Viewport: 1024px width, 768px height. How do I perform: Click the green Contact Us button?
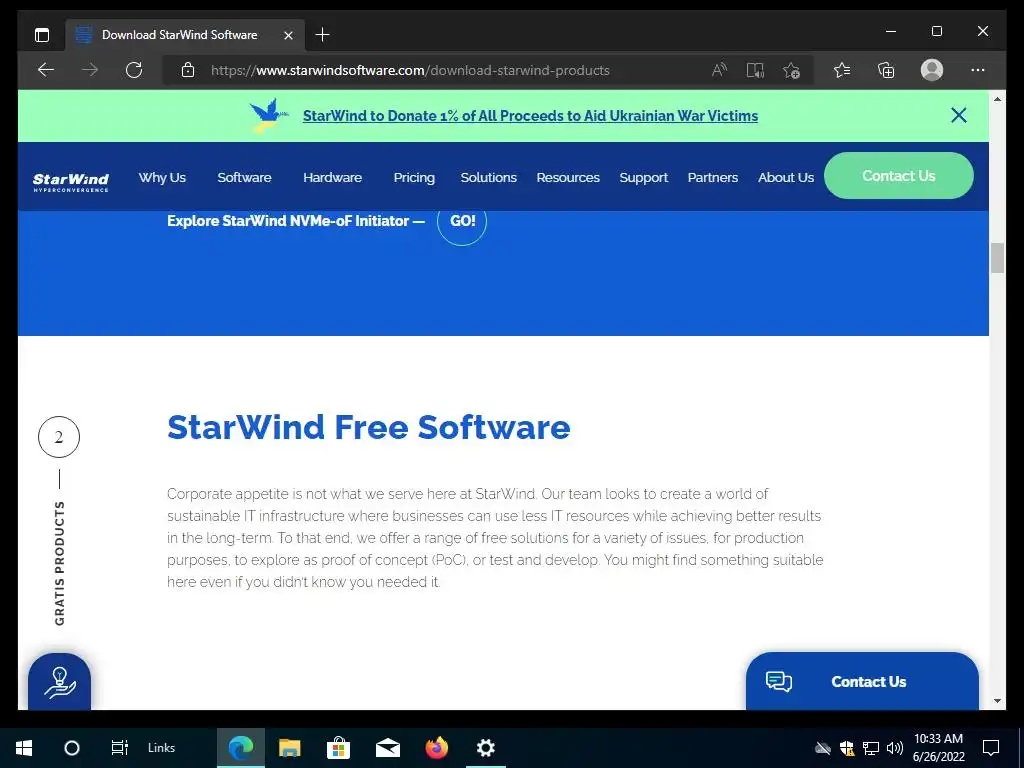[899, 176]
